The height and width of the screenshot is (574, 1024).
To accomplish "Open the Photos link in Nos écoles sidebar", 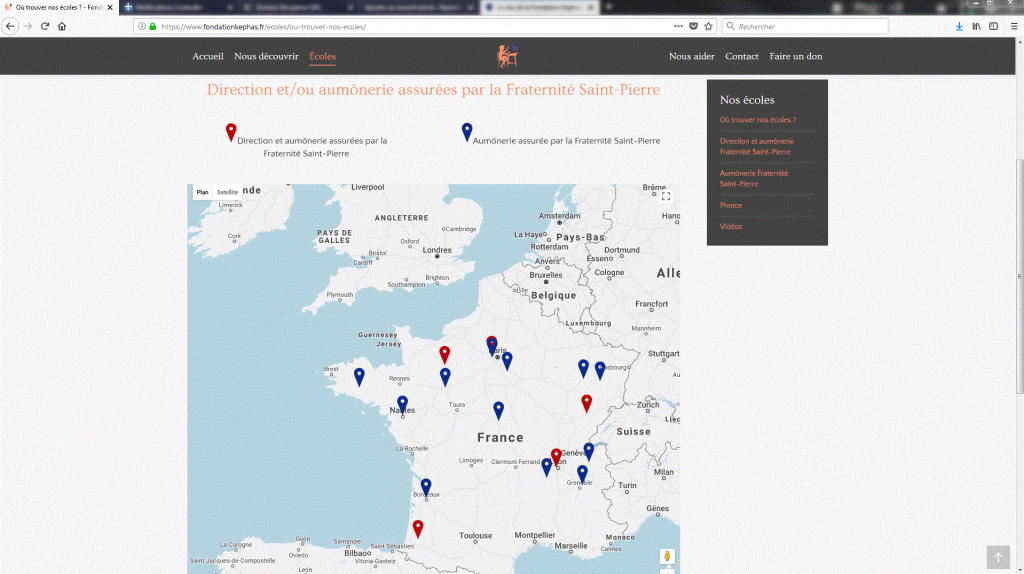I will (731, 205).
